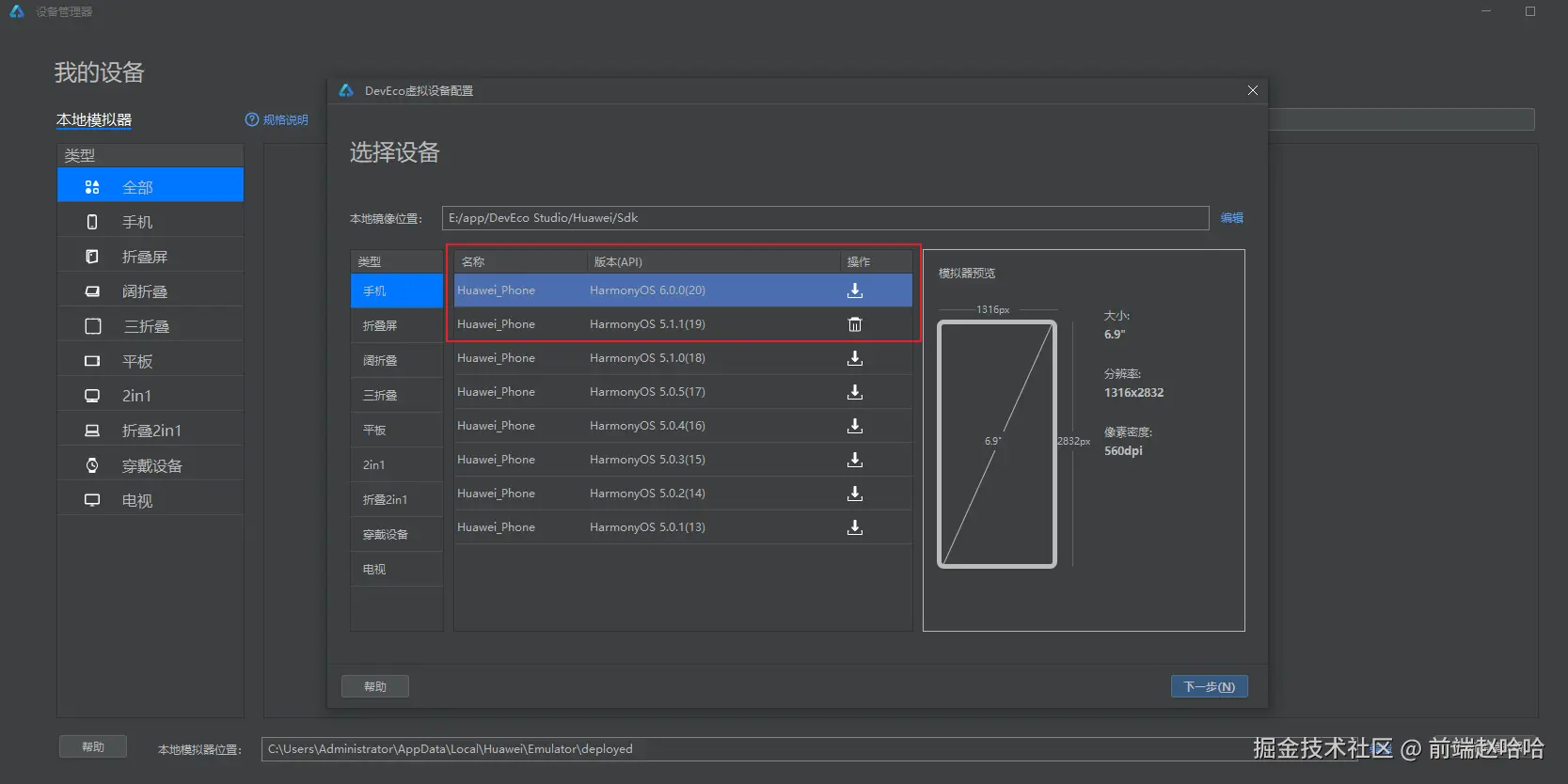Select 三折叠 type in the dialog list

[397, 395]
